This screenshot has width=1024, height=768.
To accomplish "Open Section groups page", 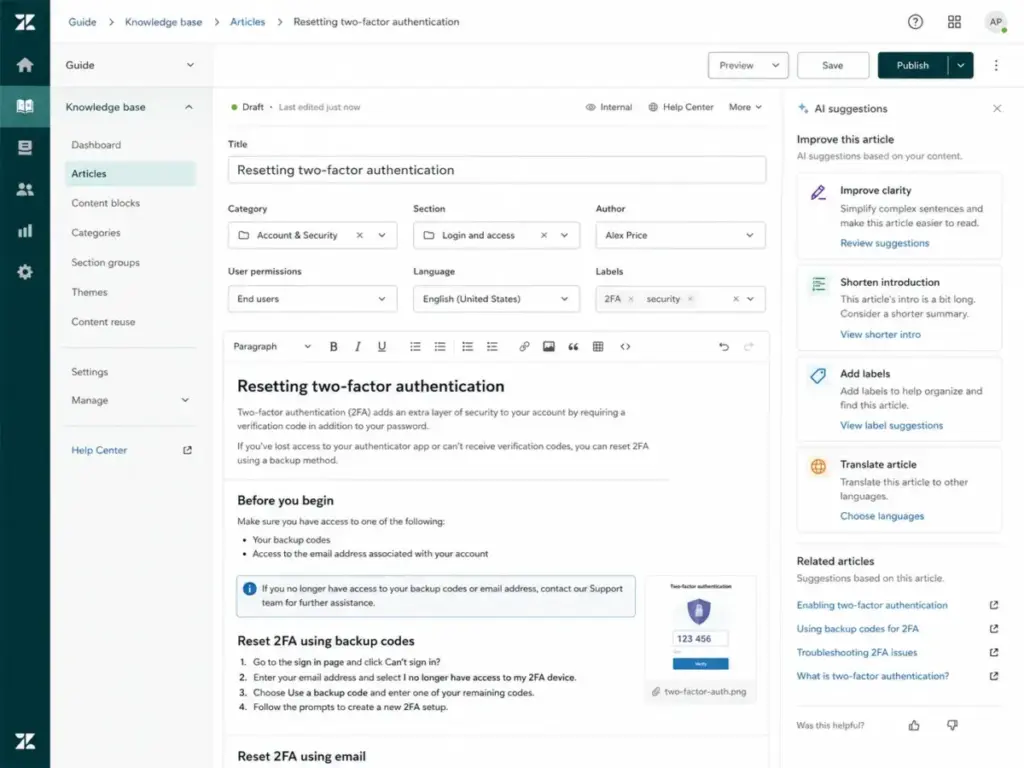I will (x=105, y=263).
